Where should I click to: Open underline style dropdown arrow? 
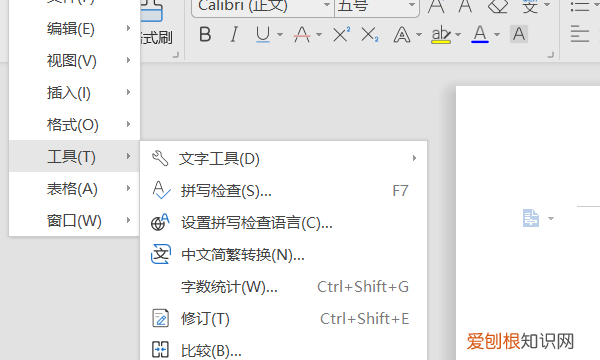pos(280,34)
